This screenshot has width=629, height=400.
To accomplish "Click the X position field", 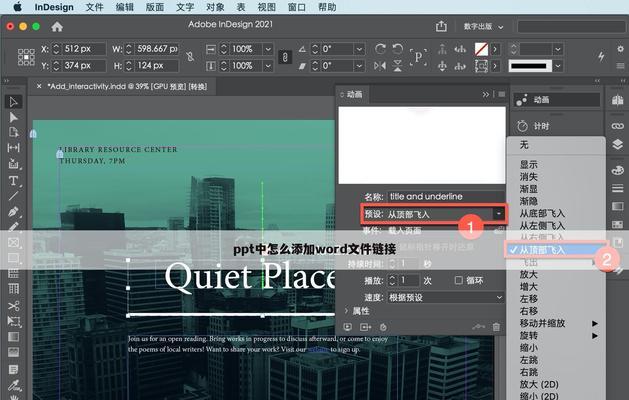I will 83,49.
